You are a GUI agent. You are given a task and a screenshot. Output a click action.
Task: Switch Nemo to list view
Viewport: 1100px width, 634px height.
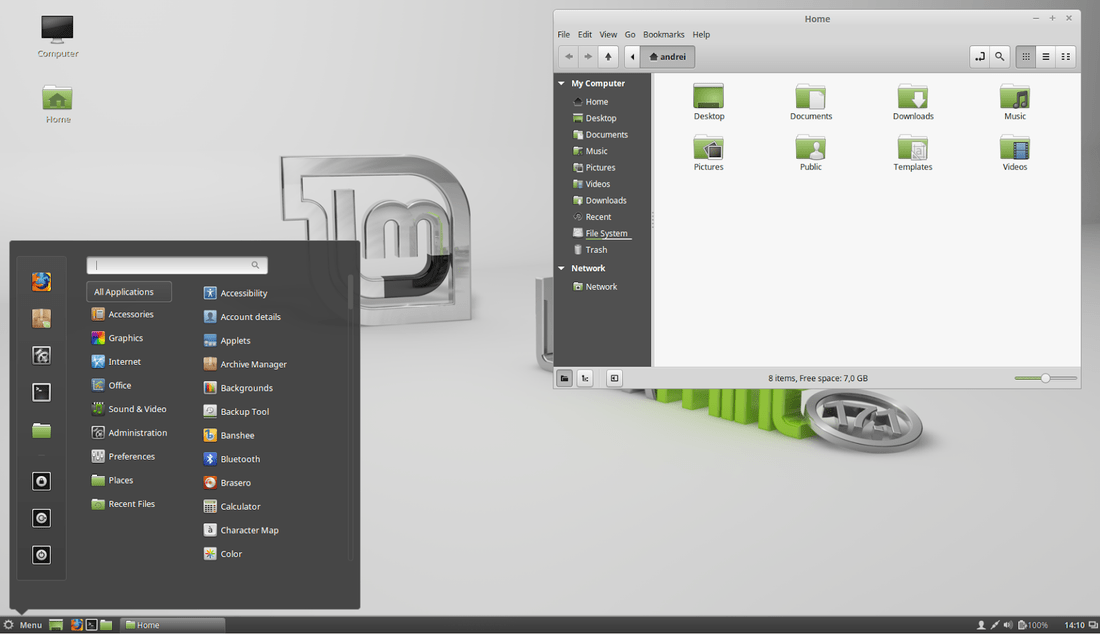(x=1045, y=56)
